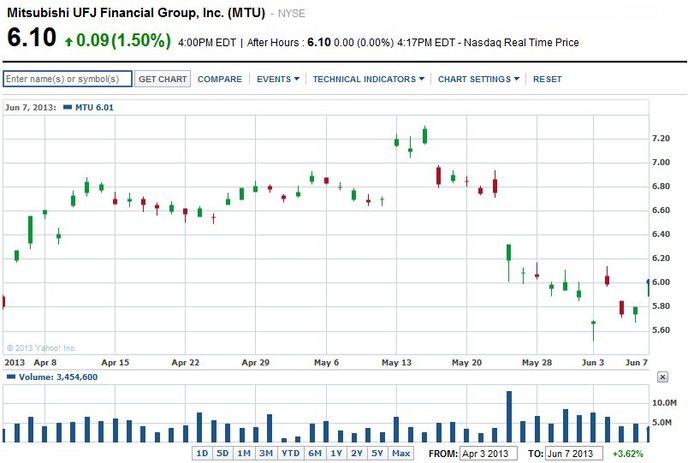Screen dimensions: 688x463
Task: Open the Chart Settings dropdown
Action: (480, 79)
